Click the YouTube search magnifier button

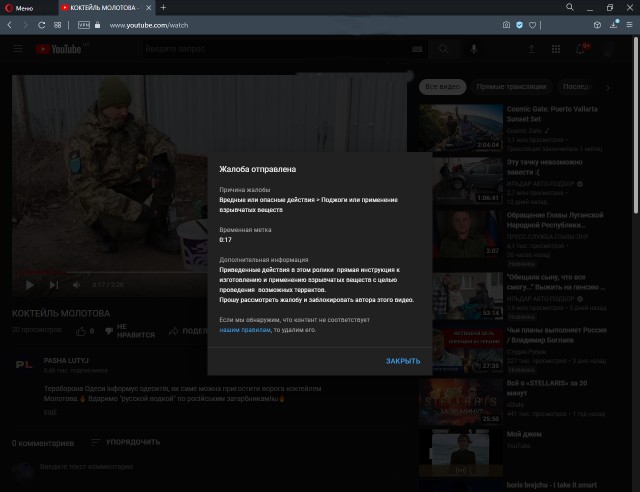[x=443, y=49]
